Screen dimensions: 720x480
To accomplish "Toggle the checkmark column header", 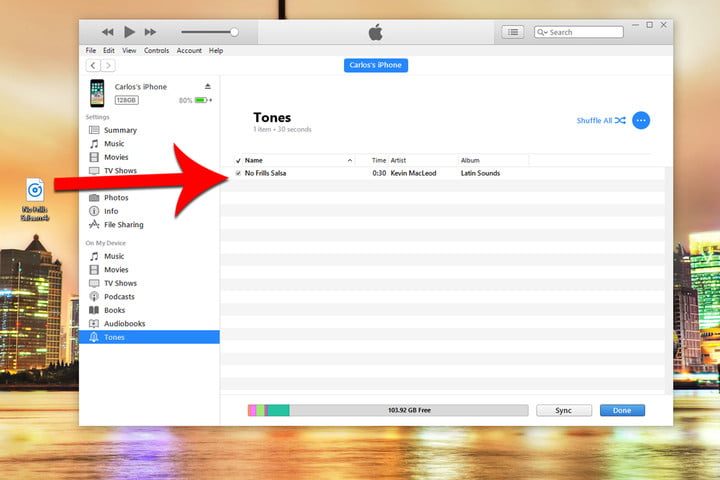I will click(x=238, y=160).
